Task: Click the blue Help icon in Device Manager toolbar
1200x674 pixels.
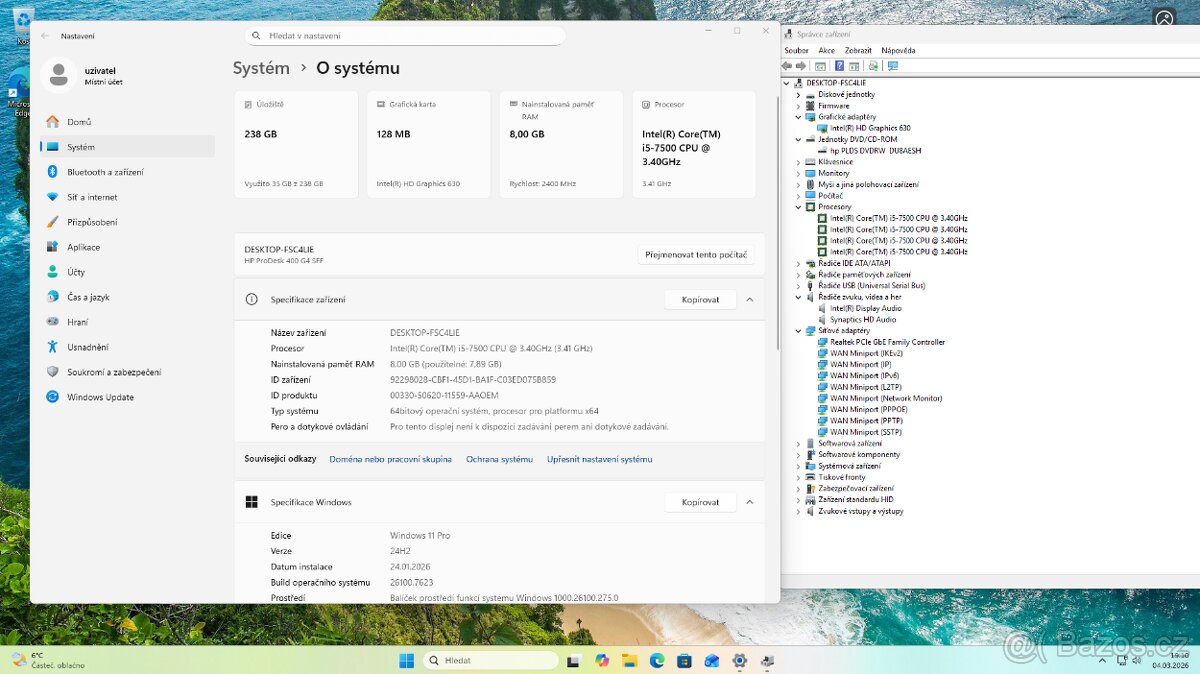Action: tap(840, 66)
